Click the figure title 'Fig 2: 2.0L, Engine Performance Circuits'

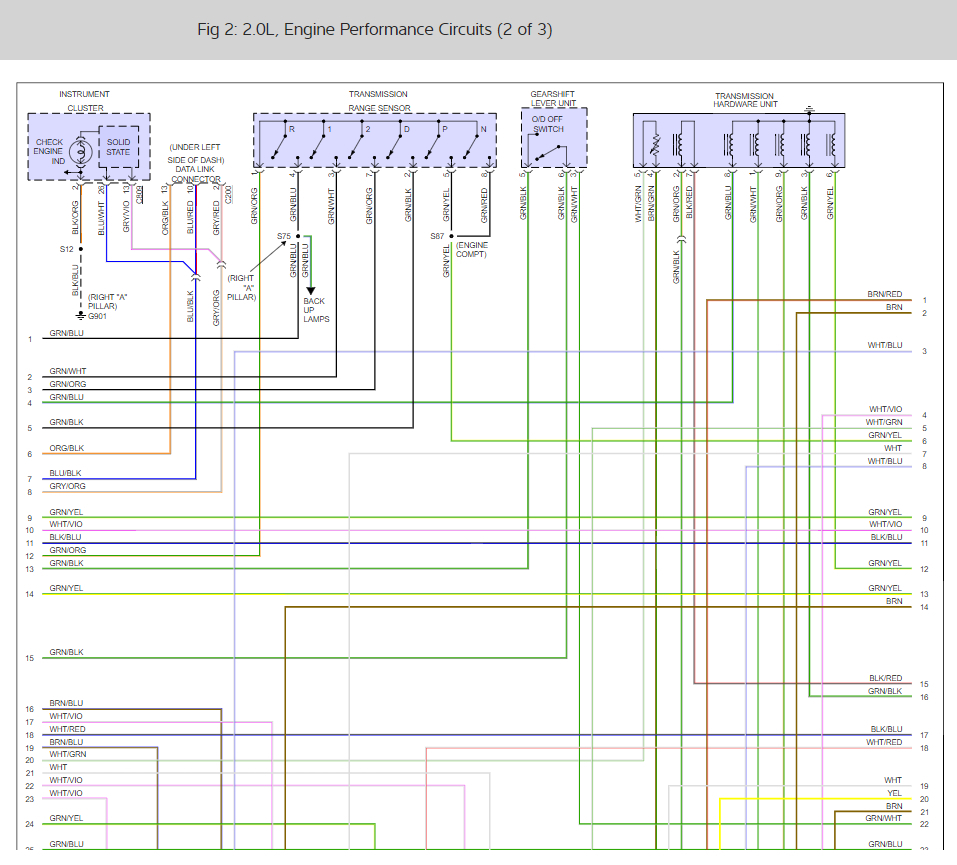point(375,29)
